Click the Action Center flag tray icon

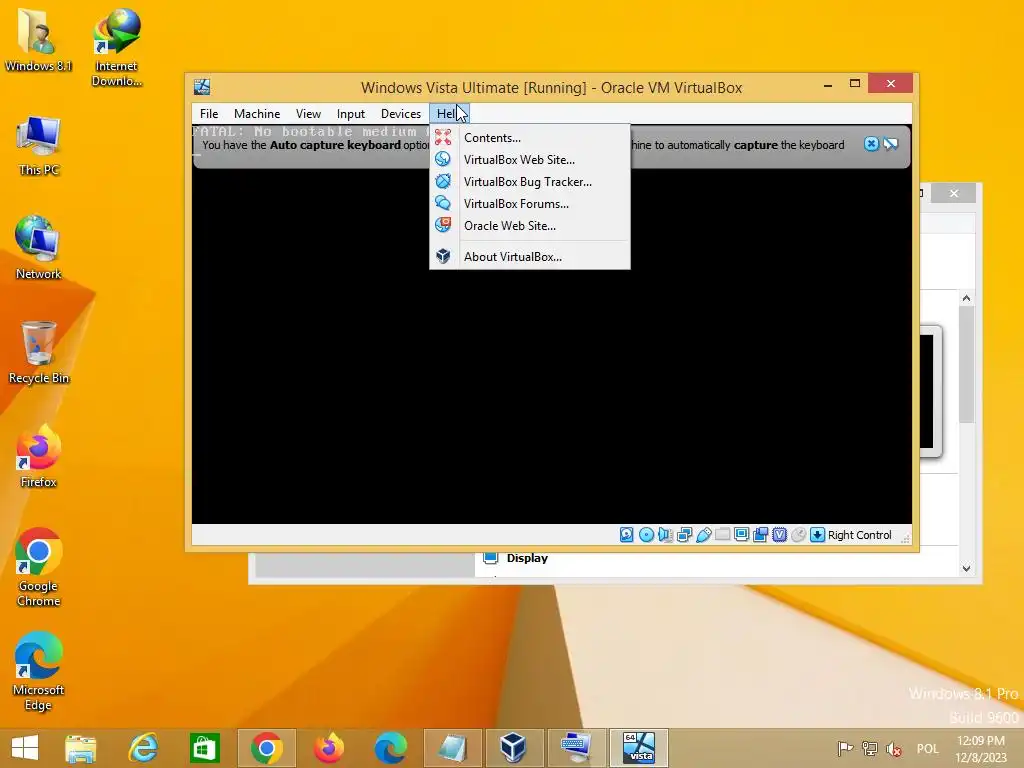tap(845, 748)
